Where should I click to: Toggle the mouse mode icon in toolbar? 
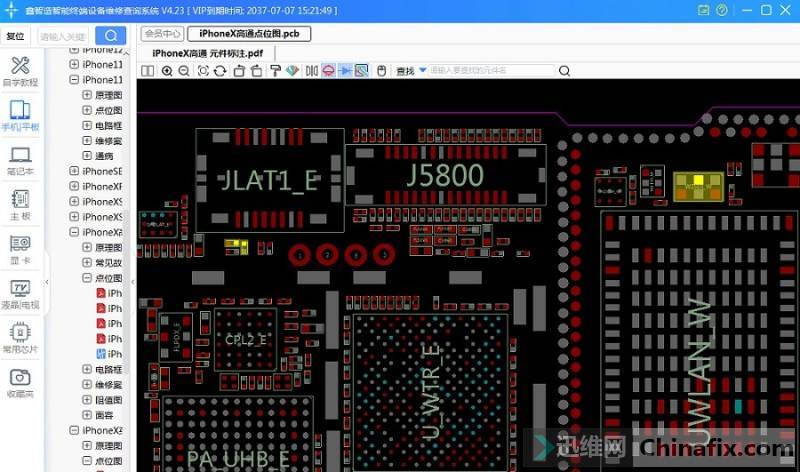point(381,71)
